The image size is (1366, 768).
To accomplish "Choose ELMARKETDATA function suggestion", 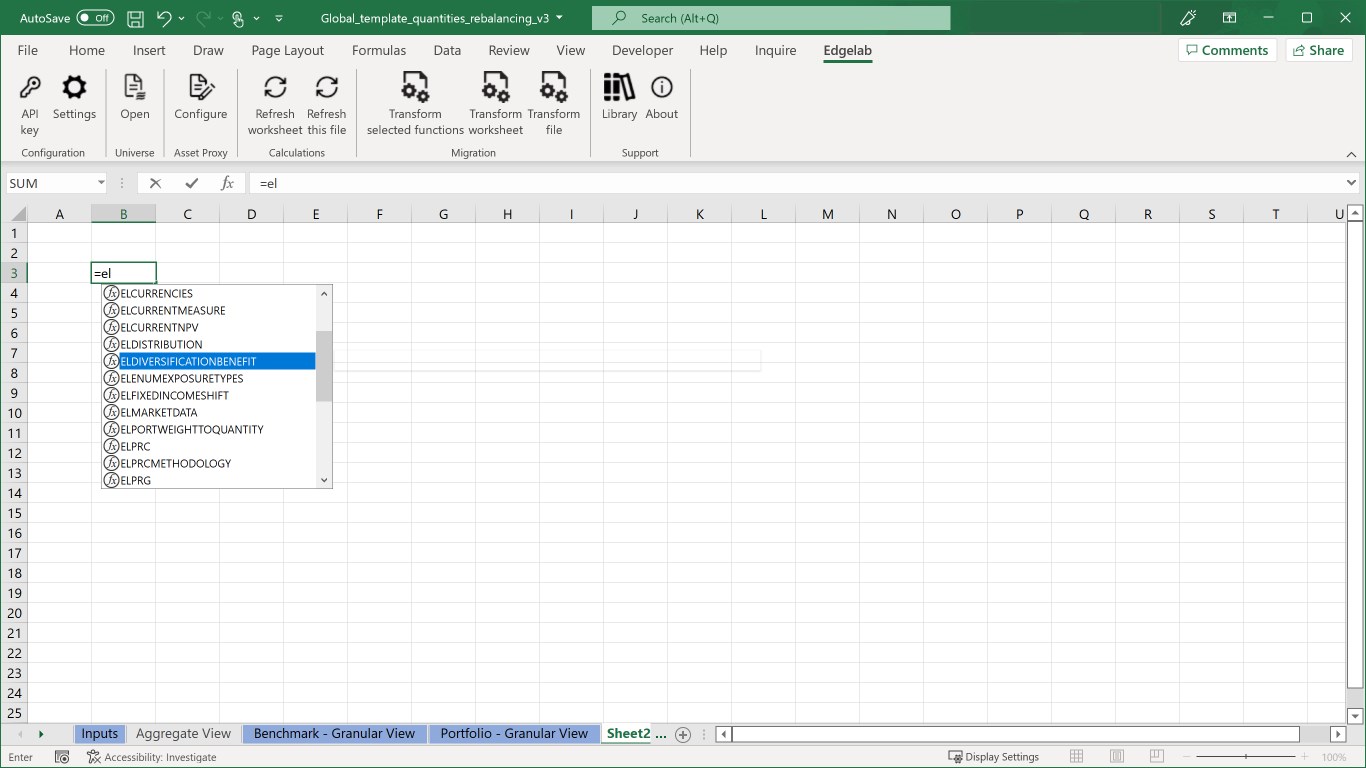I will [210, 412].
